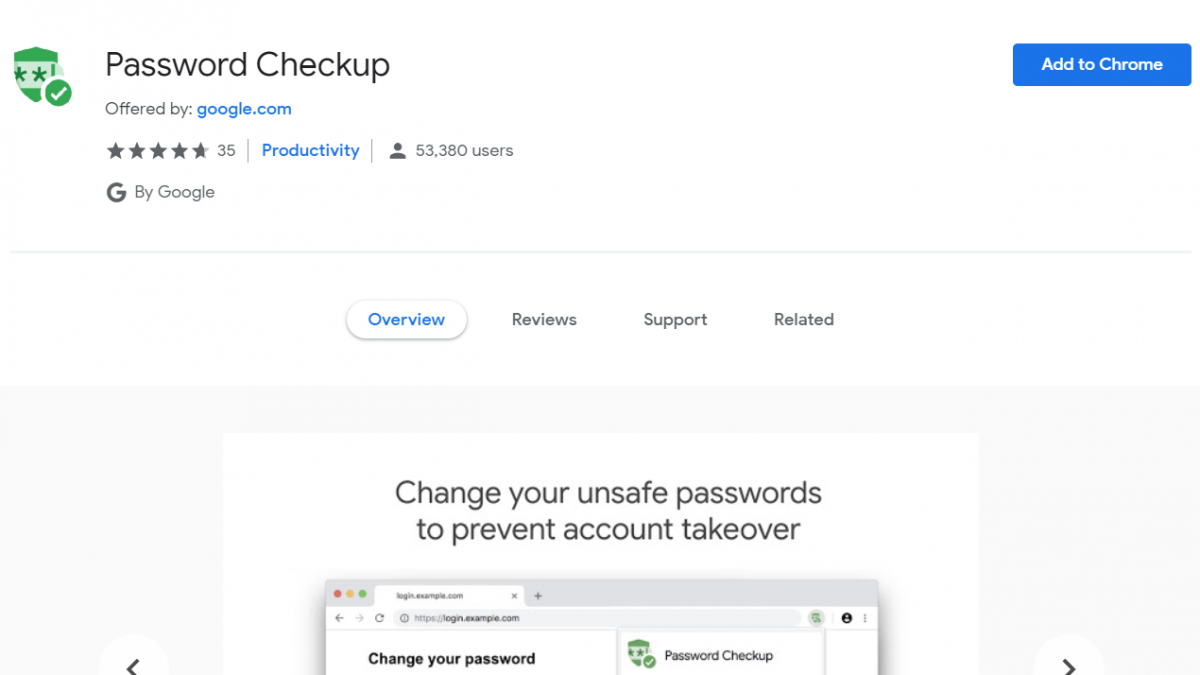Open the google.com publisher link

point(244,109)
